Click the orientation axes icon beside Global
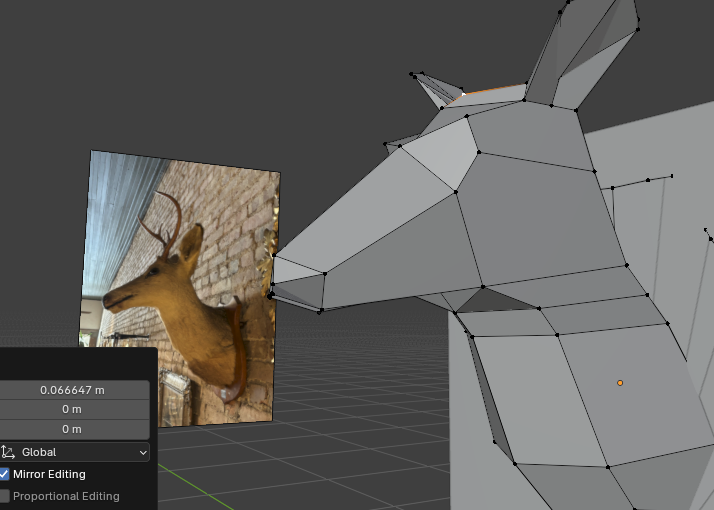This screenshot has width=714, height=510. tap(8, 452)
